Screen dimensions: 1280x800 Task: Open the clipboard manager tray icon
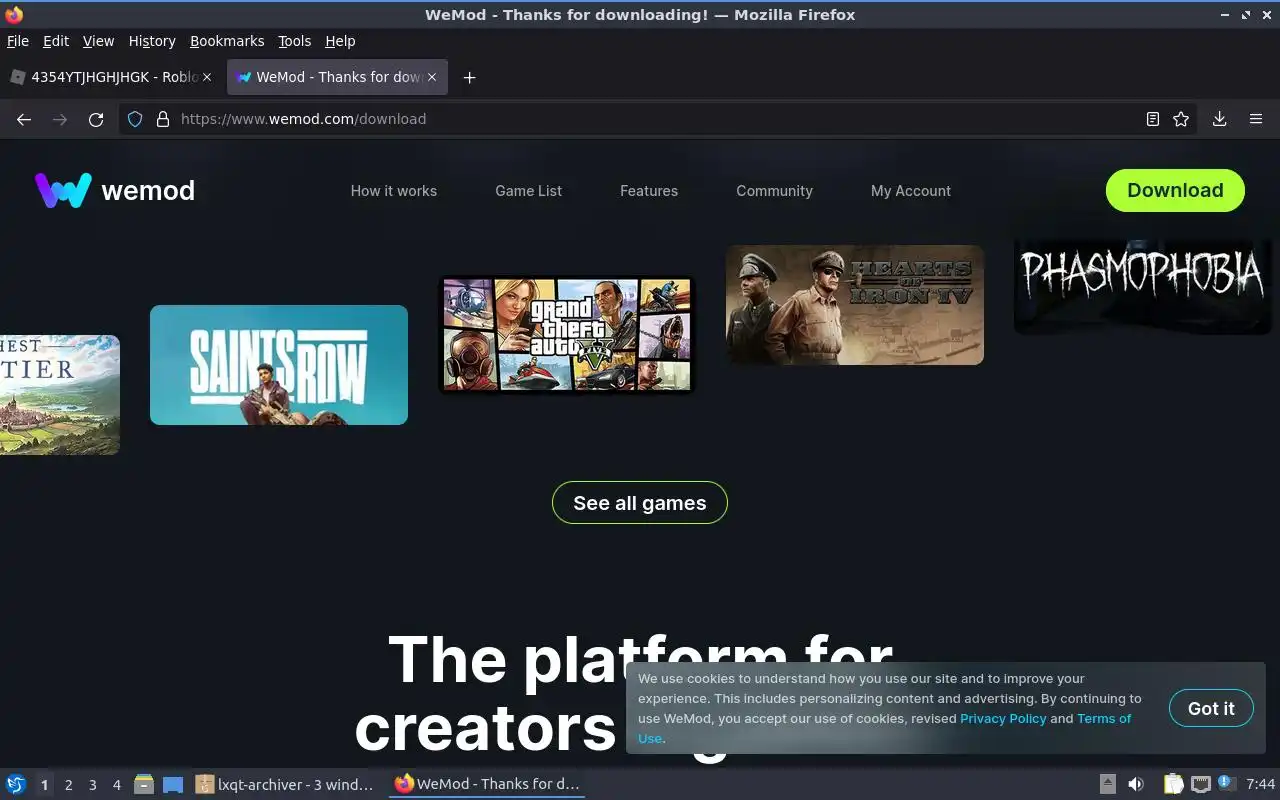point(1173,784)
